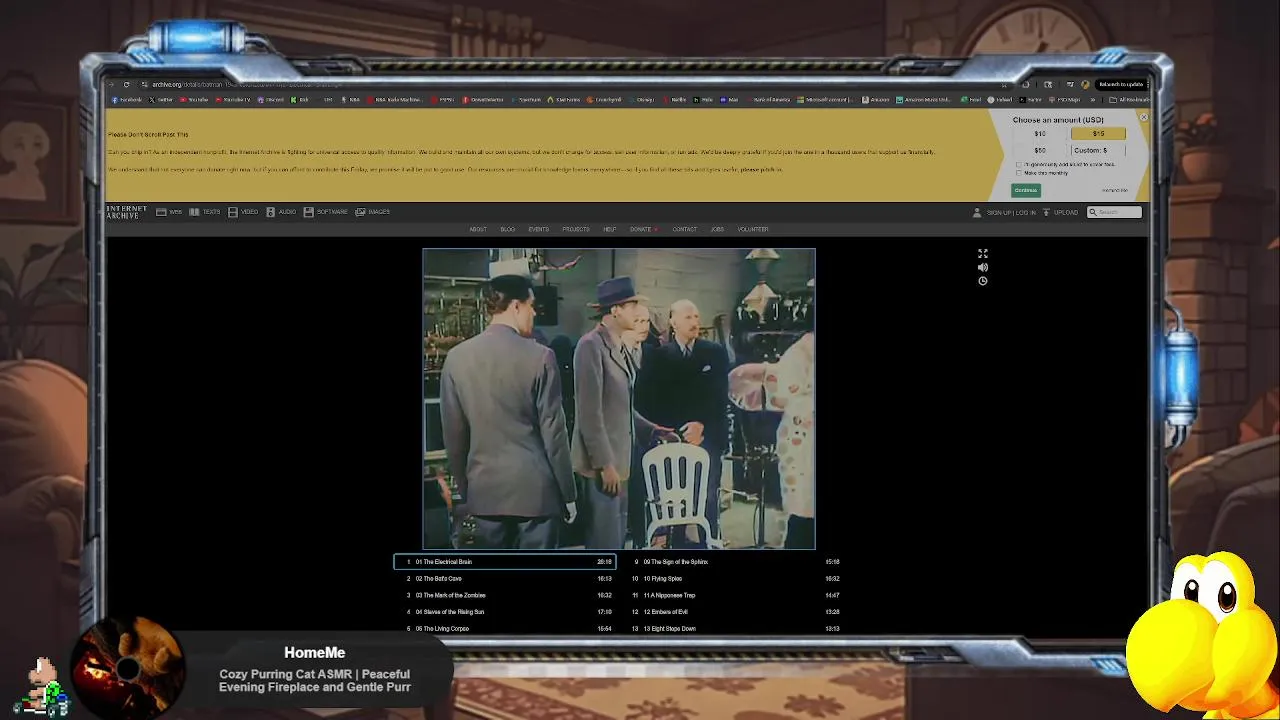1280x720 pixels.
Task: Click the Sign Up | Log In user icon
Action: 977,212
